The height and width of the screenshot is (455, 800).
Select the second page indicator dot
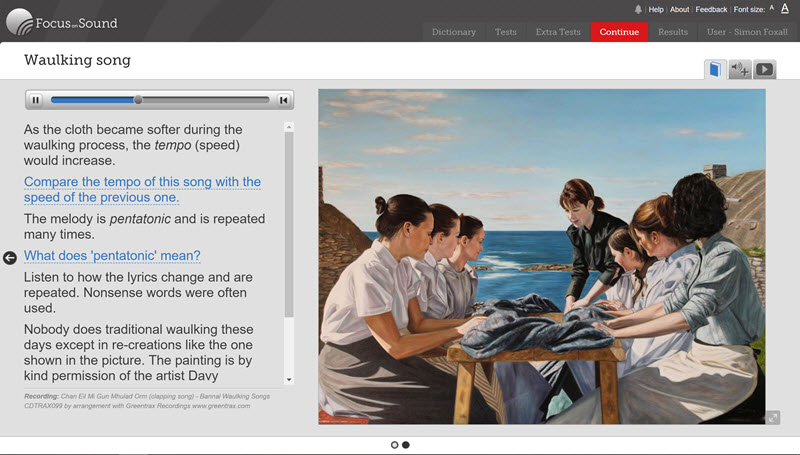(406, 445)
